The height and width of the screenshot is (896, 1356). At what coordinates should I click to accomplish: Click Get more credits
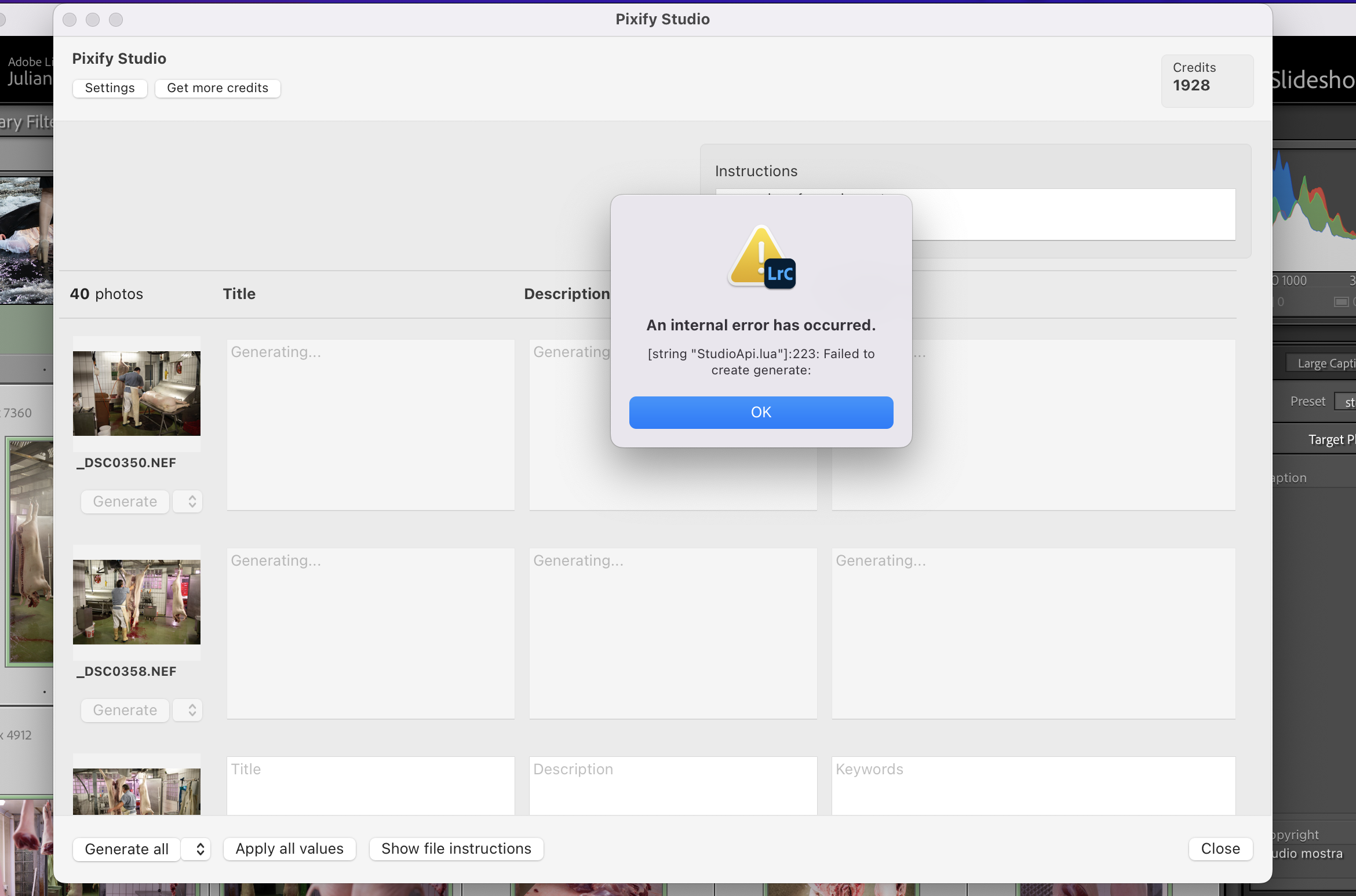tap(217, 88)
